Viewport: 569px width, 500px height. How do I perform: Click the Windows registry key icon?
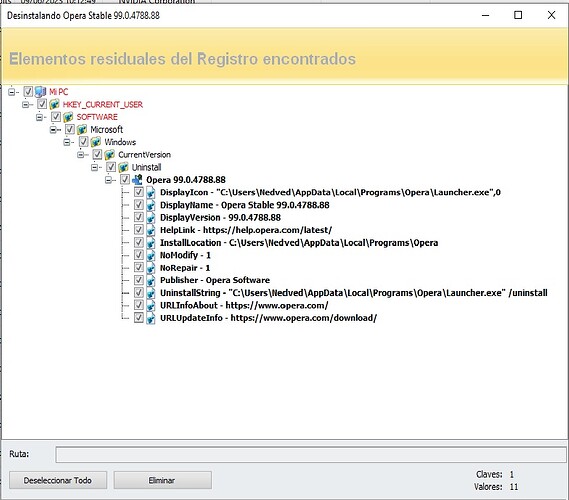tap(96, 142)
